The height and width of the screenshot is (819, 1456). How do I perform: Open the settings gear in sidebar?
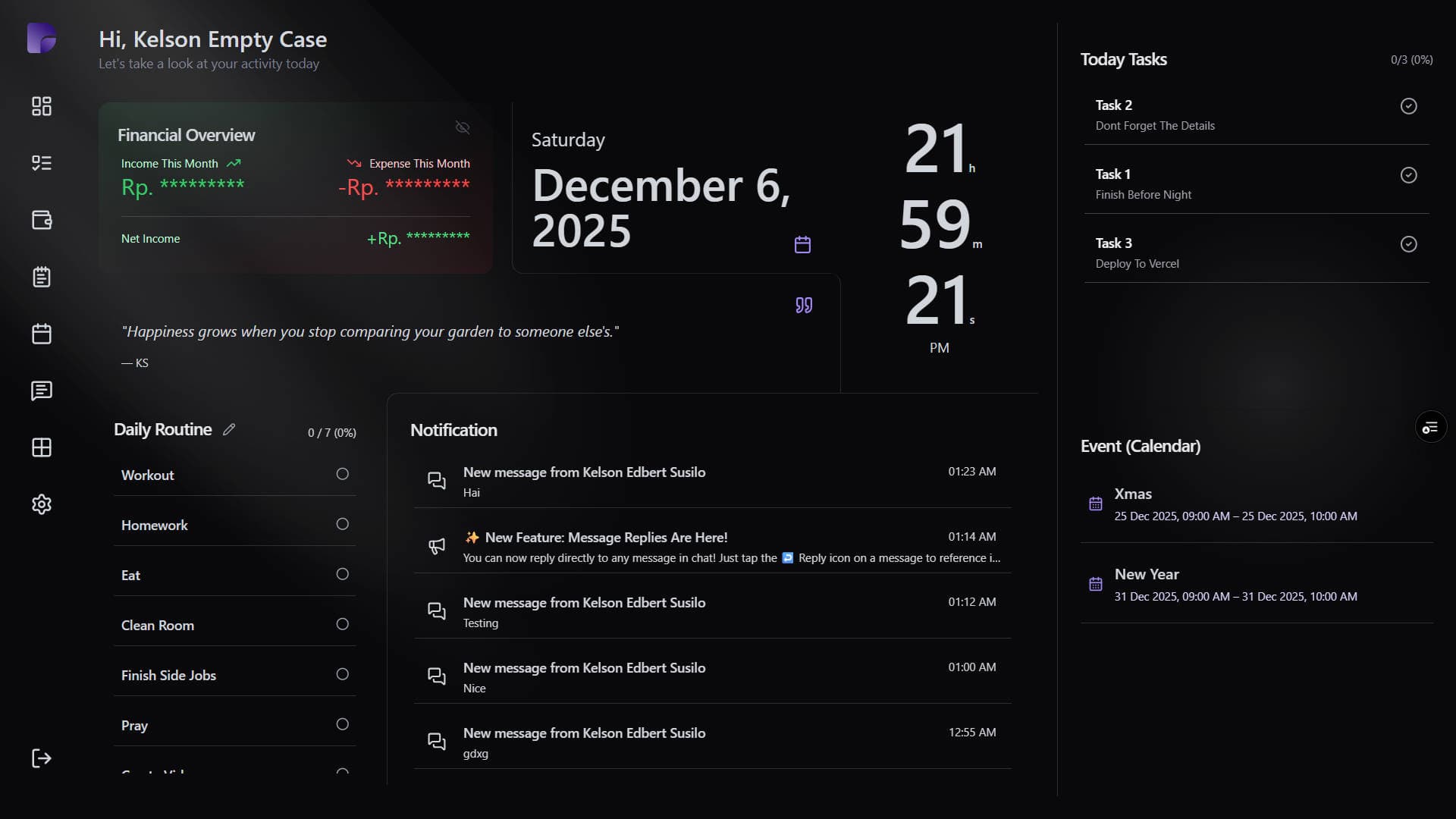point(42,504)
